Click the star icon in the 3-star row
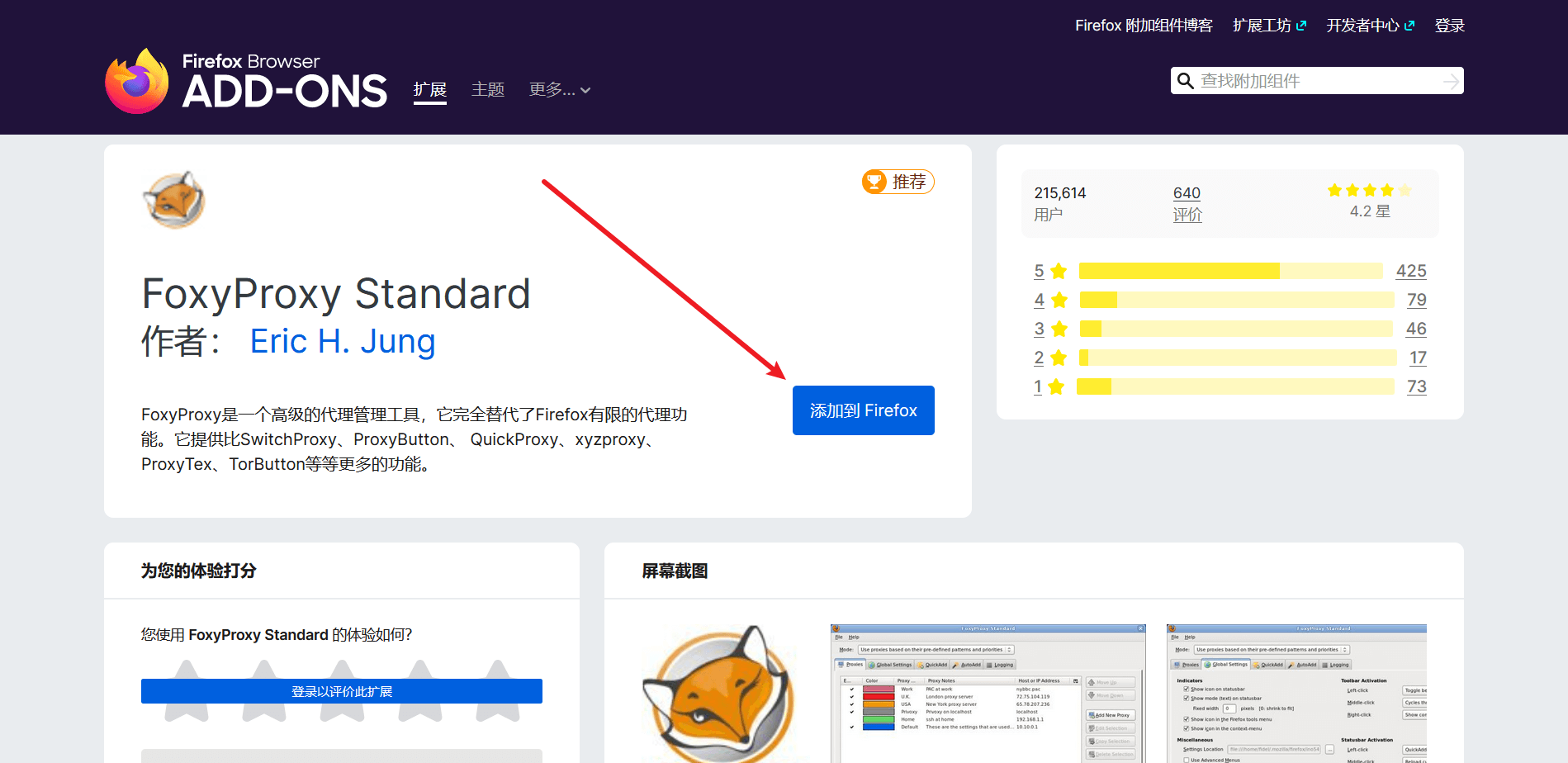This screenshot has height=763, width=1568. [1060, 329]
